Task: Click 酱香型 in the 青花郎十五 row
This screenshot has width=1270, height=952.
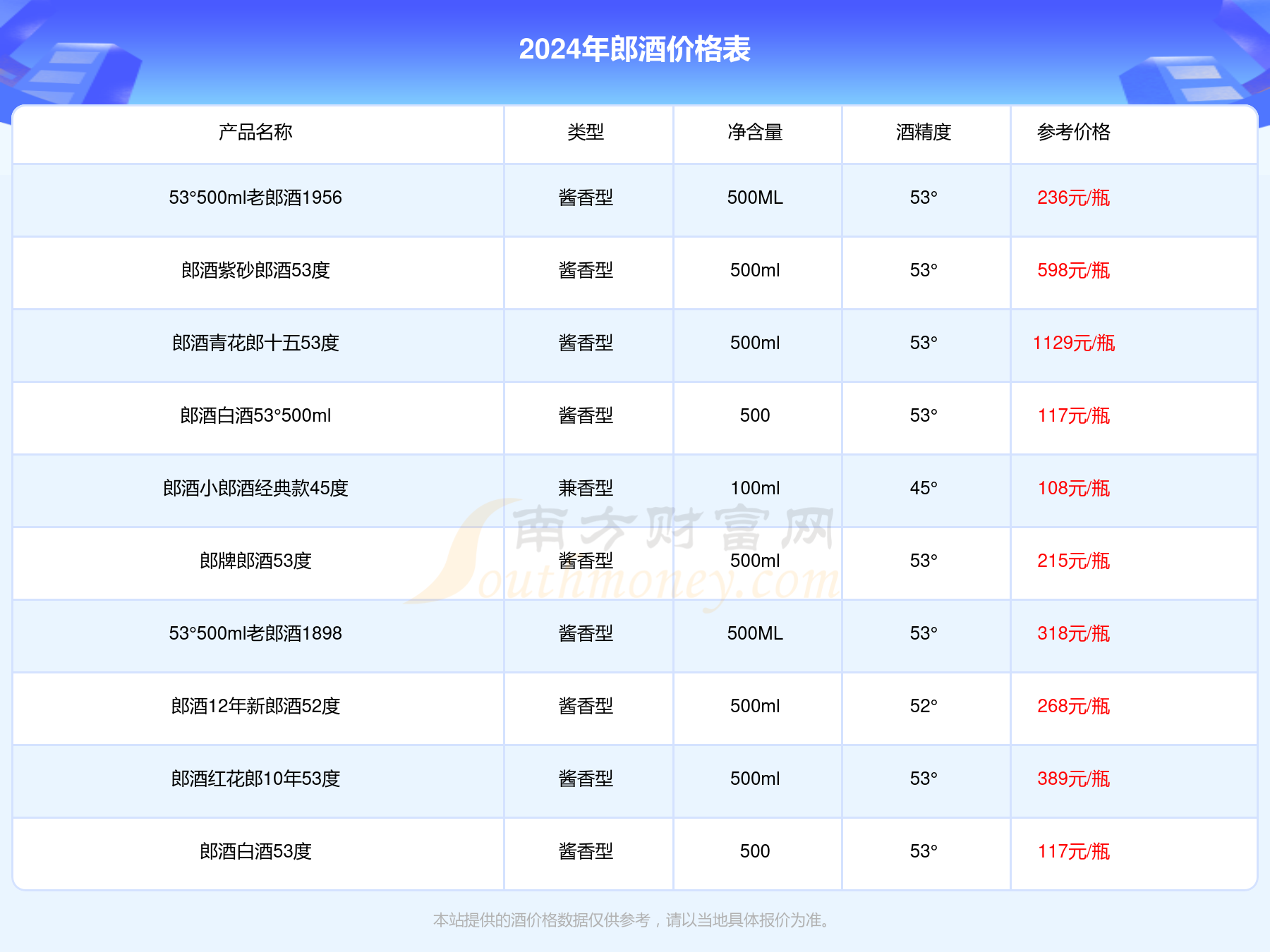Action: tap(586, 343)
